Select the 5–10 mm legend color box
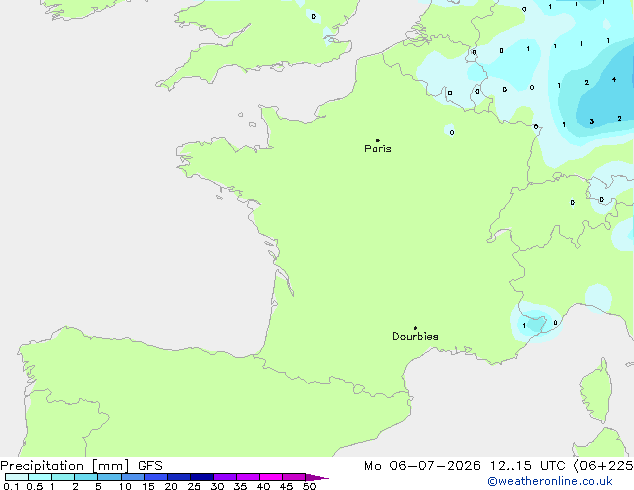Viewport: 634px width, 490px height. (109, 477)
